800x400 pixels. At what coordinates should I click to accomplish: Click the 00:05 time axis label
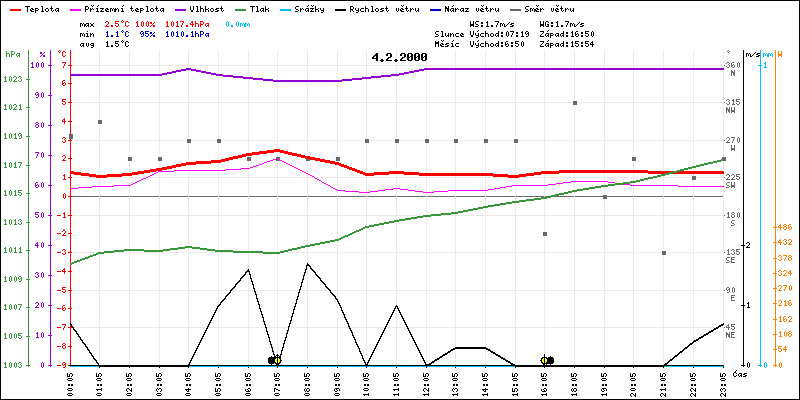(70, 380)
